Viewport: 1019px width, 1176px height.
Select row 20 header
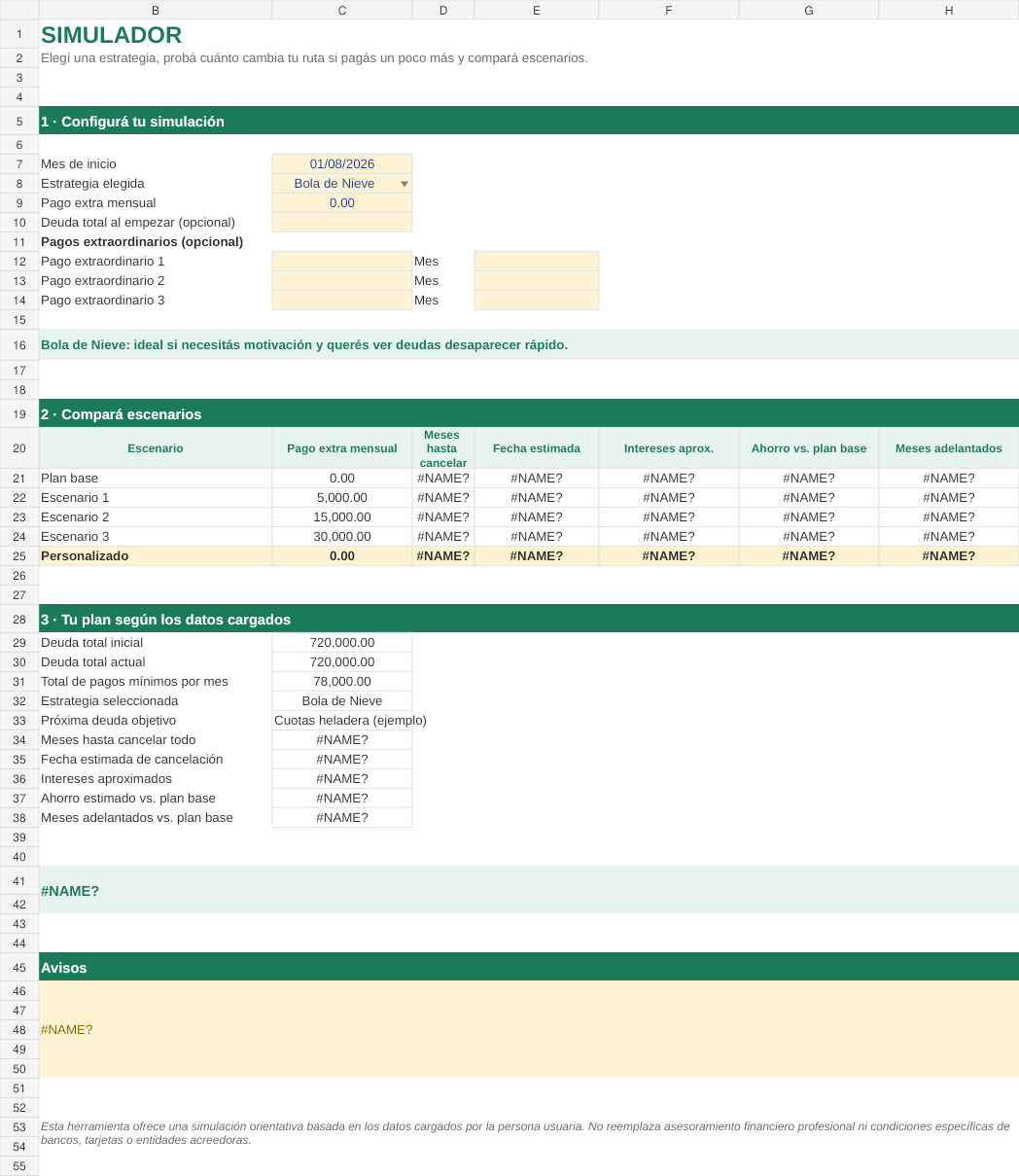click(x=19, y=448)
